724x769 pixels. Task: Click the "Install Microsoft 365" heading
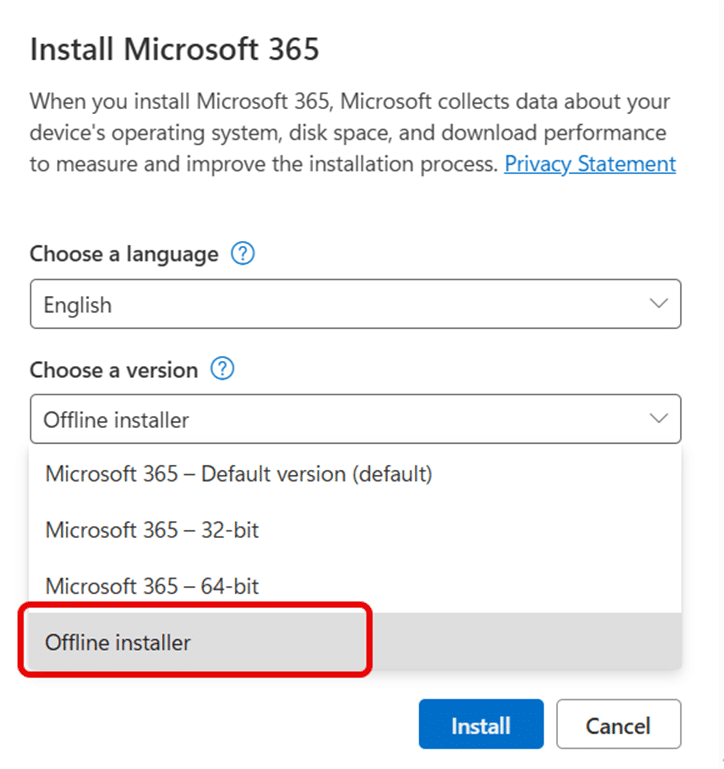174,50
